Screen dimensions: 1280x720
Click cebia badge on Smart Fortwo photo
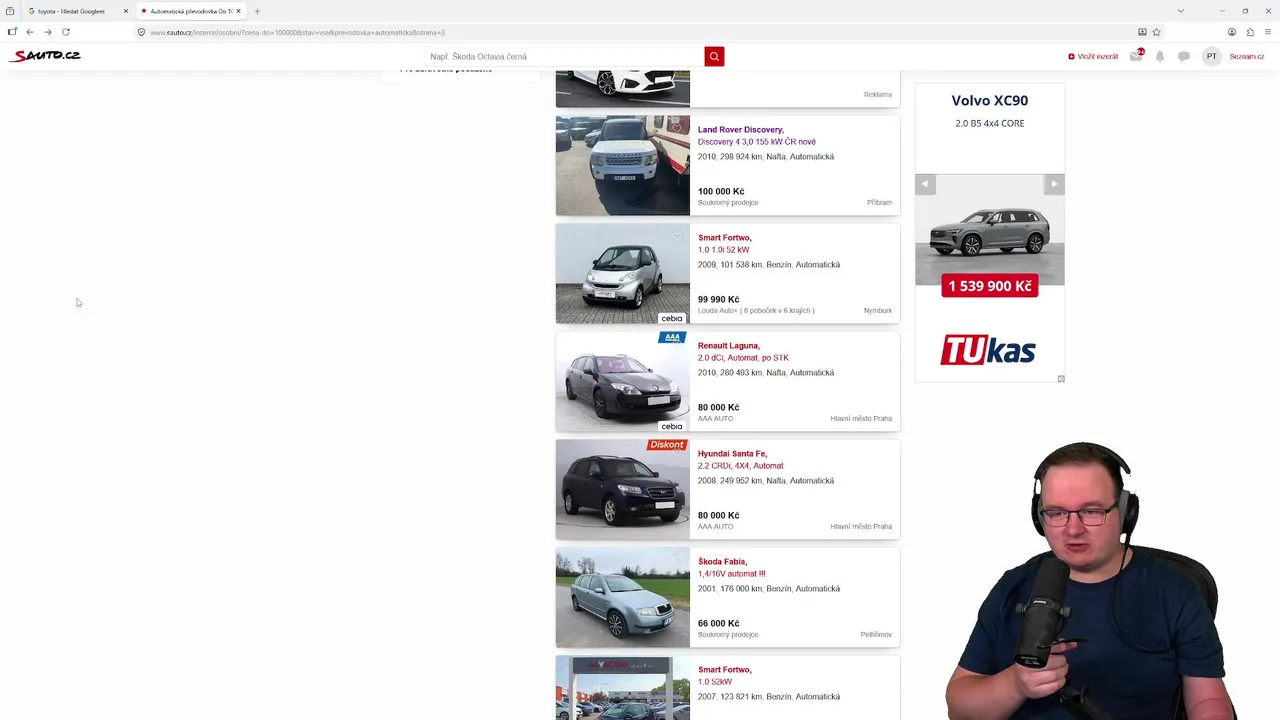click(672, 318)
